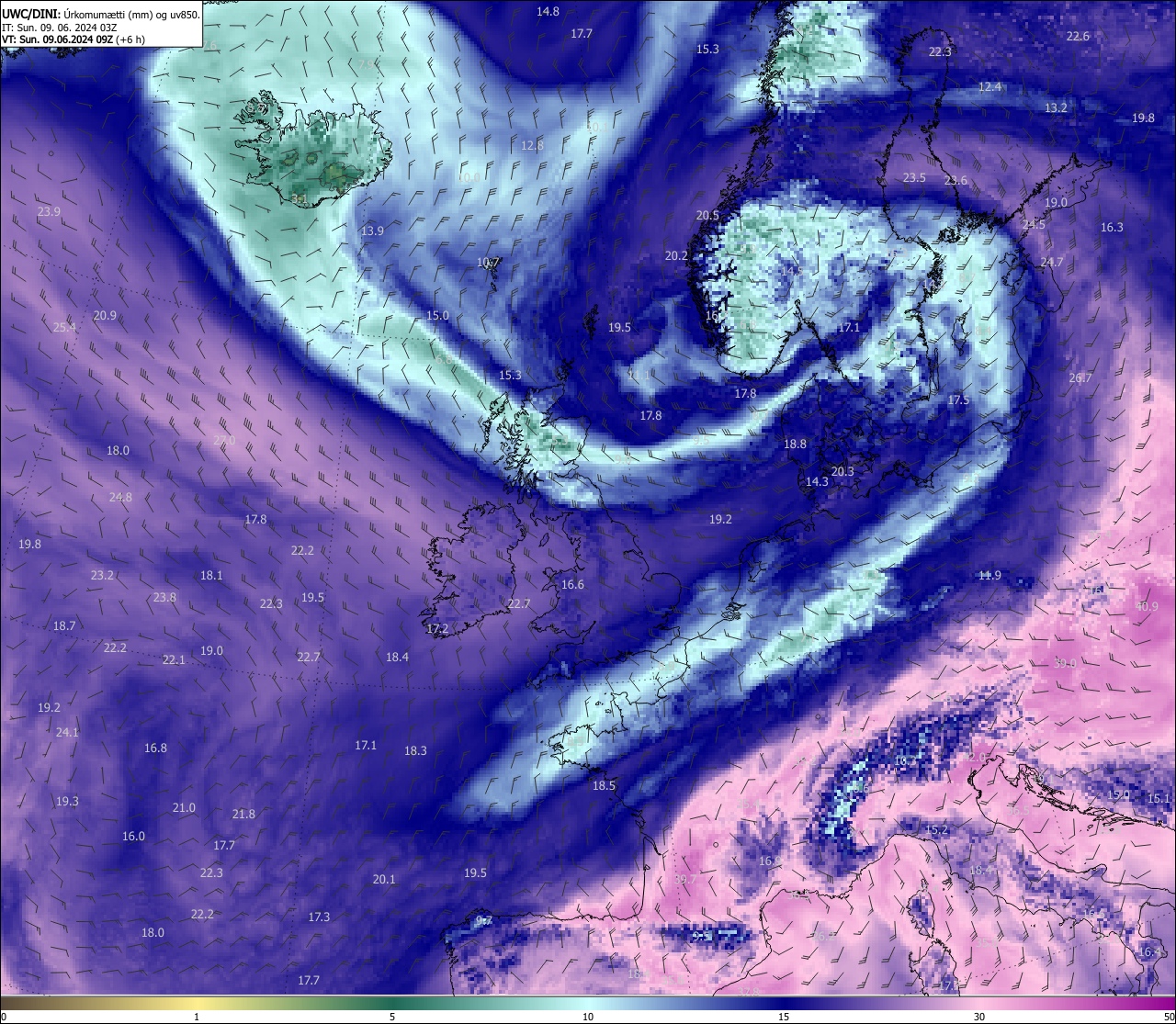This screenshot has height=1024, width=1176.
Task: Click the value 24.1 on the map
Action: pyautogui.click(x=67, y=733)
